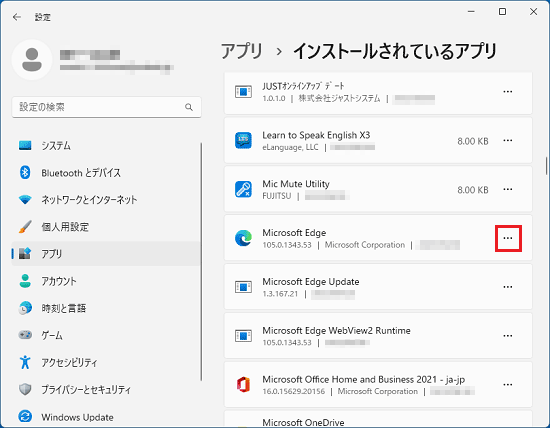Open プライバシーとセキュリティ settings

tap(106, 389)
